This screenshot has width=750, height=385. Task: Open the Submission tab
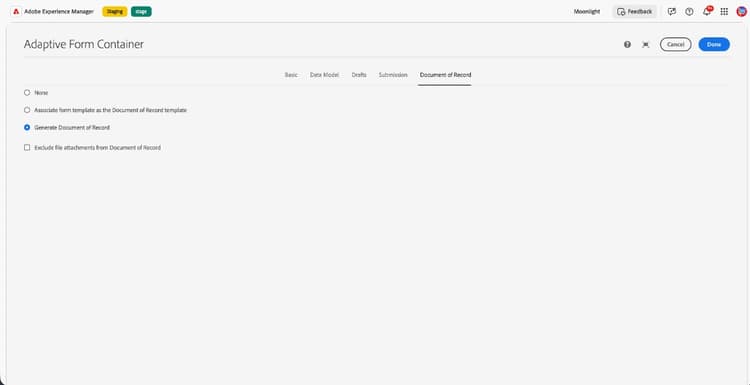(393, 75)
